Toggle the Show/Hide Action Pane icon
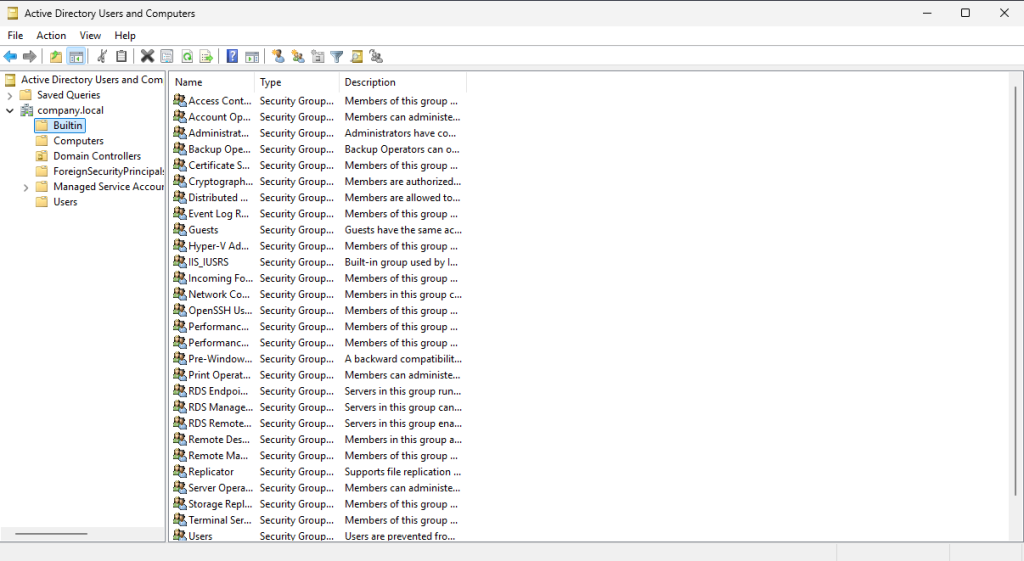1024x561 pixels. [x=252, y=57]
